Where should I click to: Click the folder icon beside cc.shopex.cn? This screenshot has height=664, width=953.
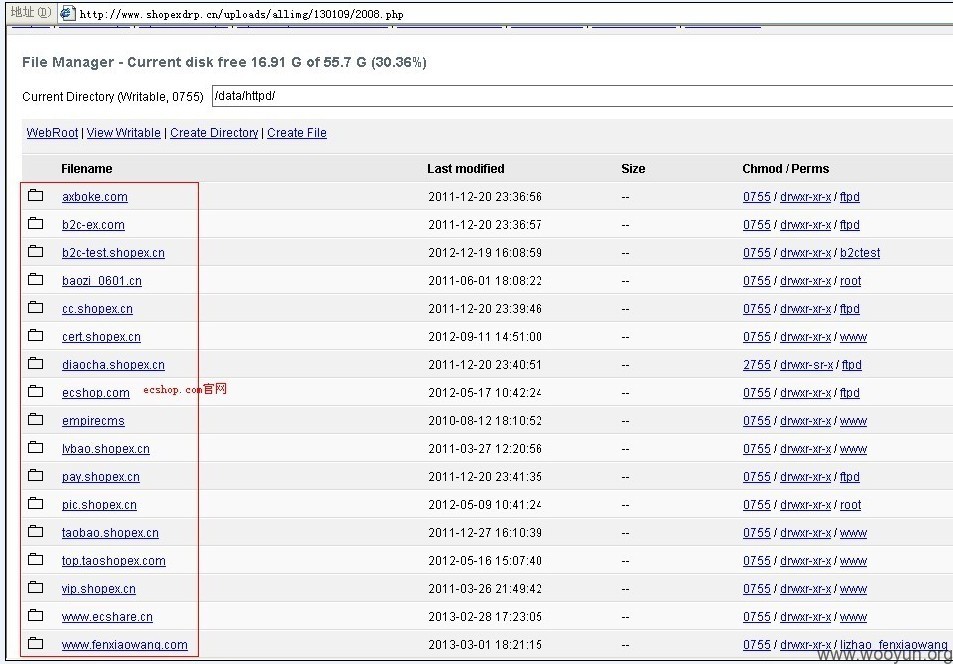pyautogui.click(x=36, y=307)
